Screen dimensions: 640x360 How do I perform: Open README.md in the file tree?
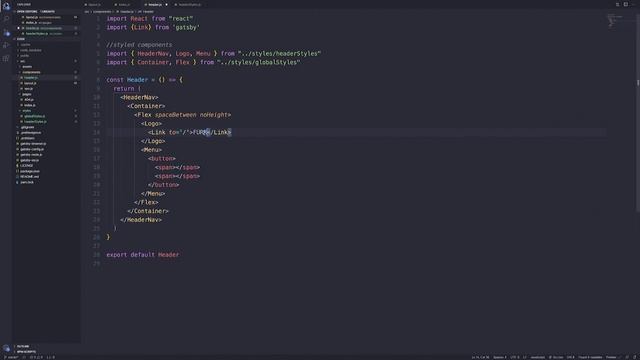[x=29, y=177]
